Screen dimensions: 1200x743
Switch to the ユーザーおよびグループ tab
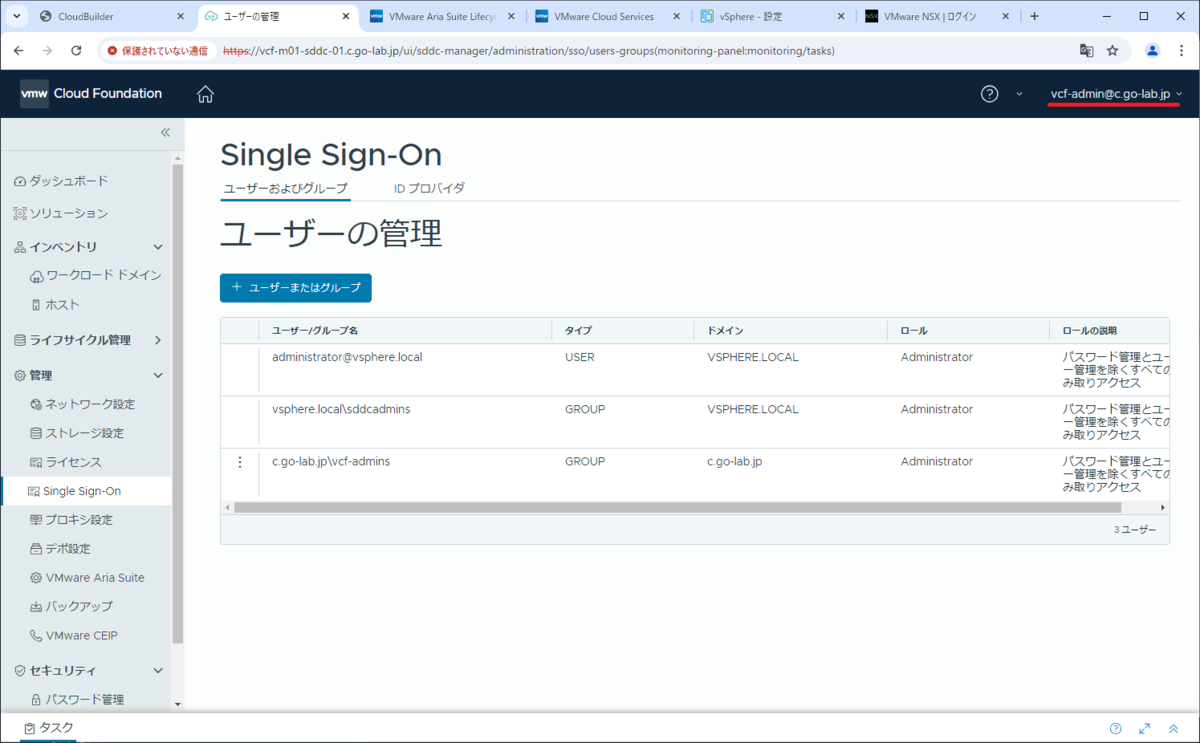click(285, 188)
